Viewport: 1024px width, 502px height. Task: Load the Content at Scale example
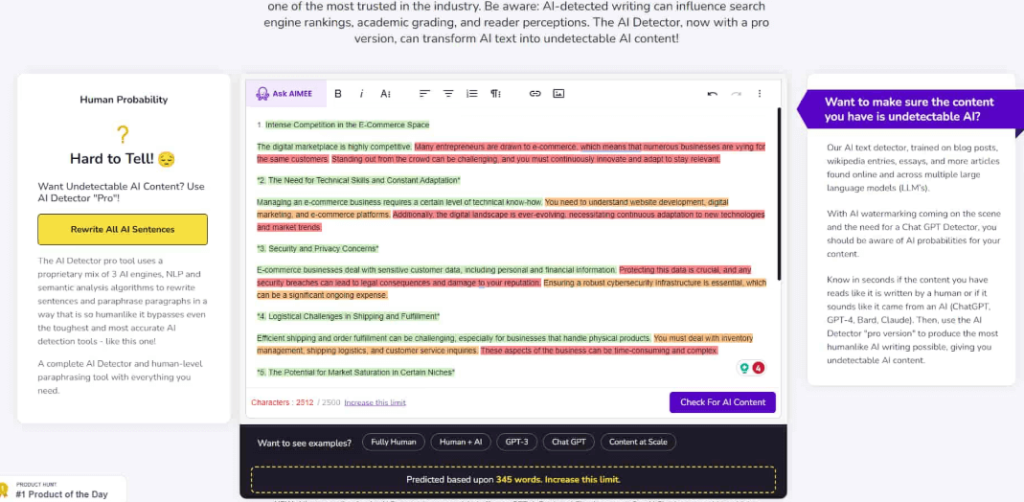[639, 442]
